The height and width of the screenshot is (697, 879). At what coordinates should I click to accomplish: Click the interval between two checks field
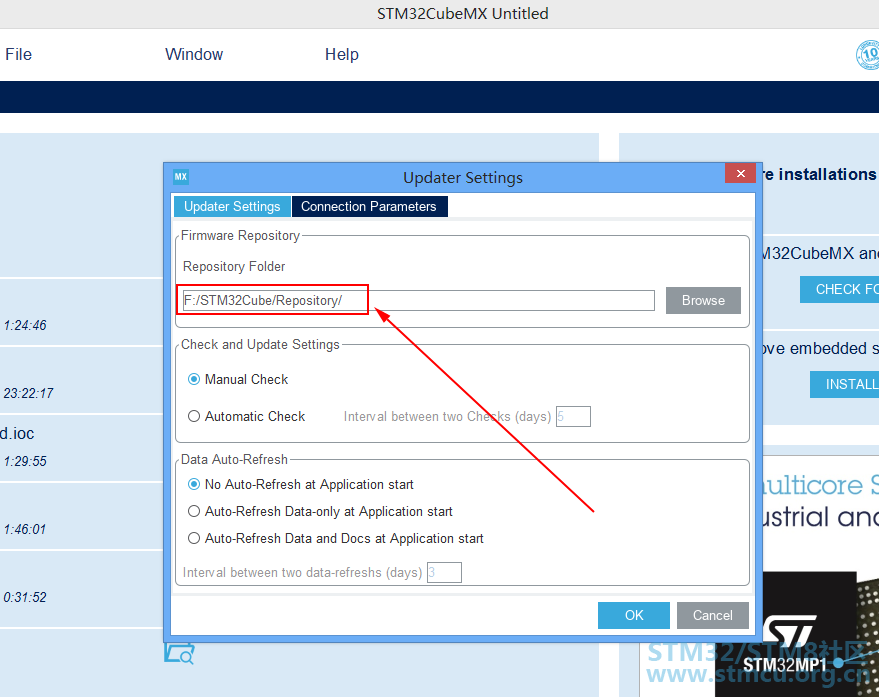click(x=573, y=417)
